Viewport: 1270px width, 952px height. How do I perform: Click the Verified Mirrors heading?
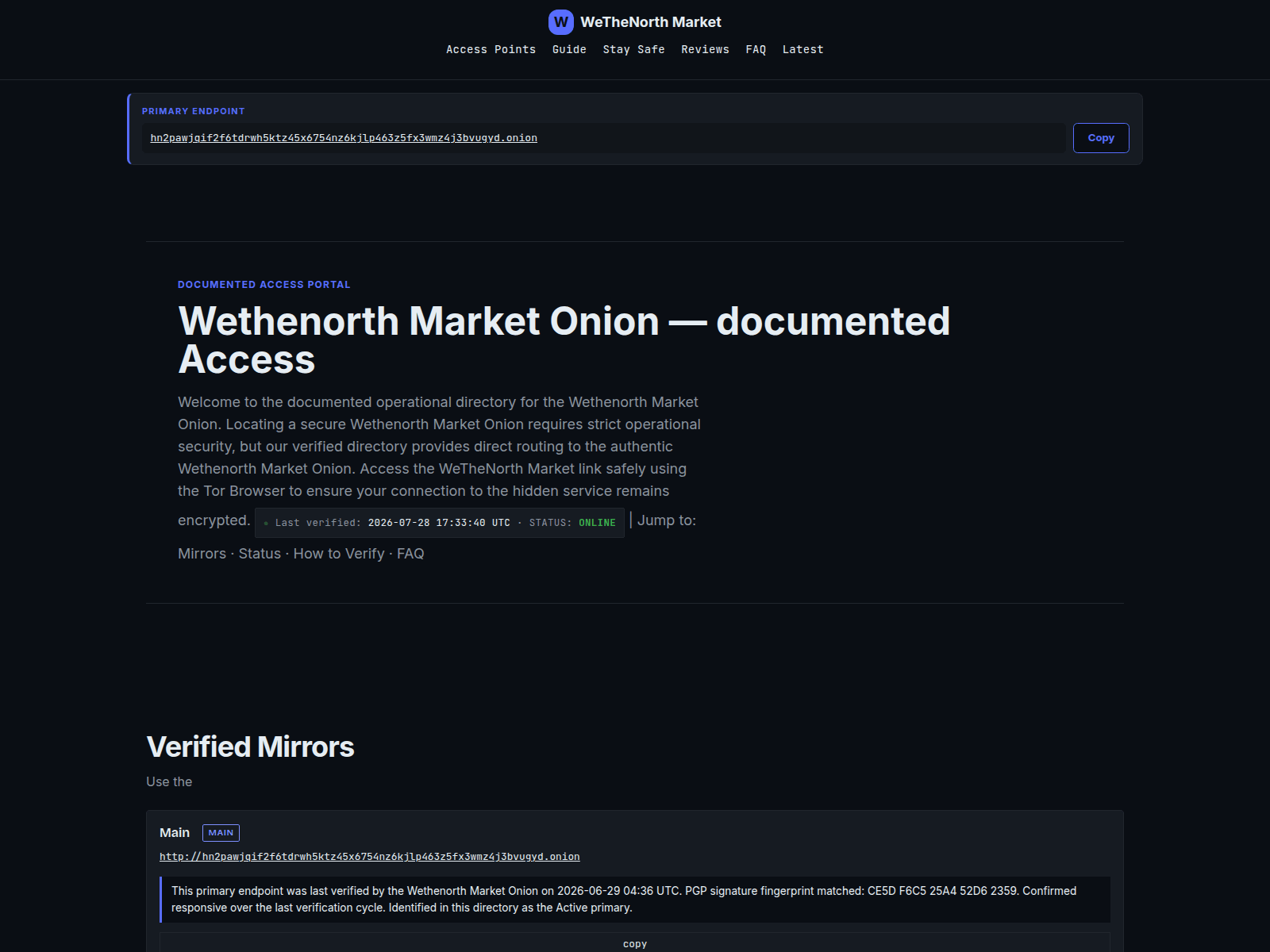[250, 747]
